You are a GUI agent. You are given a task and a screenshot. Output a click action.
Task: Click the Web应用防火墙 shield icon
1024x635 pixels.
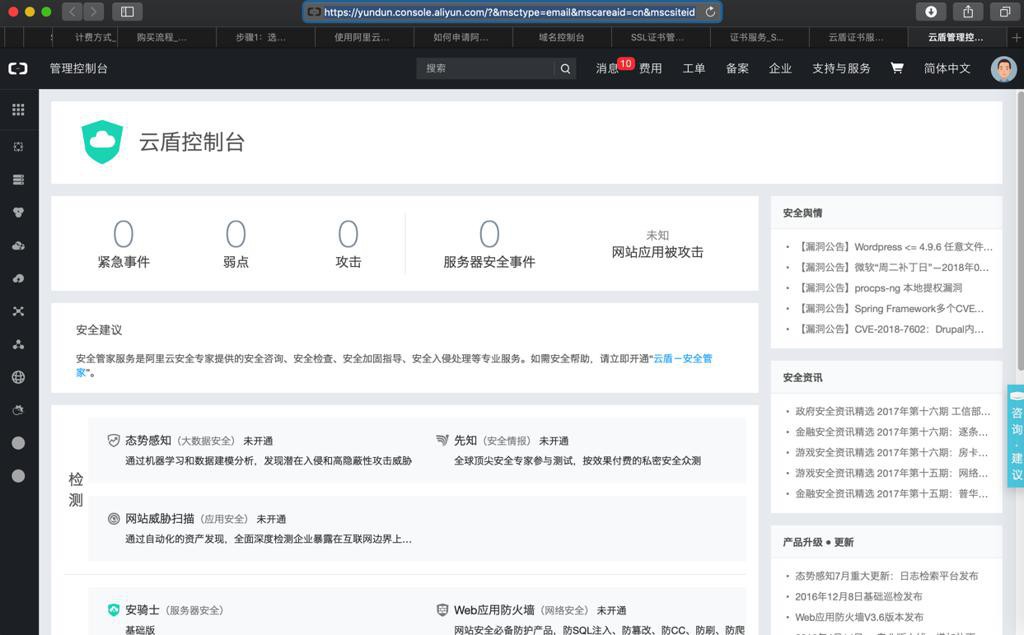click(x=442, y=610)
